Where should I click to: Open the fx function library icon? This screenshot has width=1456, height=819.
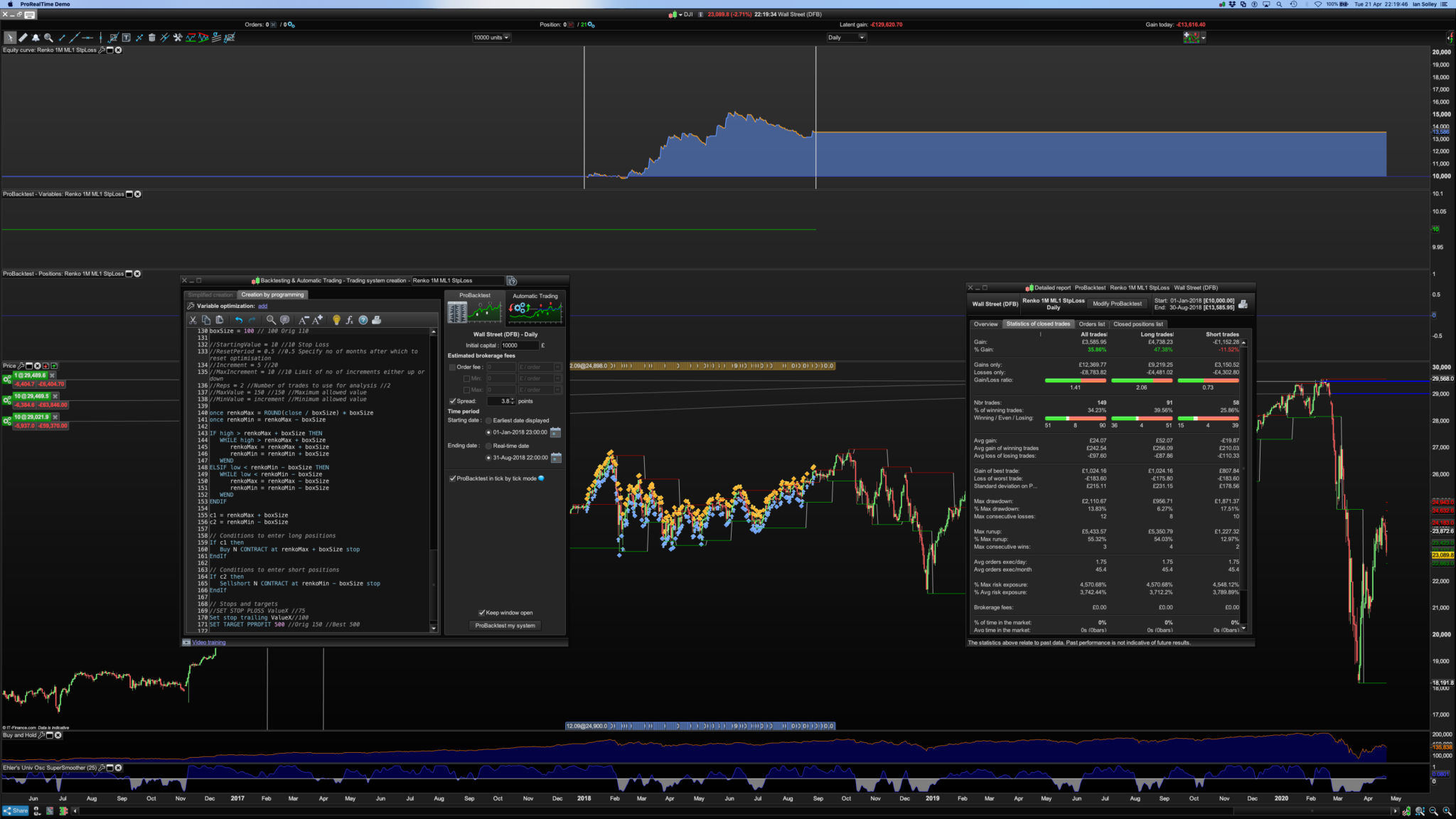click(349, 320)
